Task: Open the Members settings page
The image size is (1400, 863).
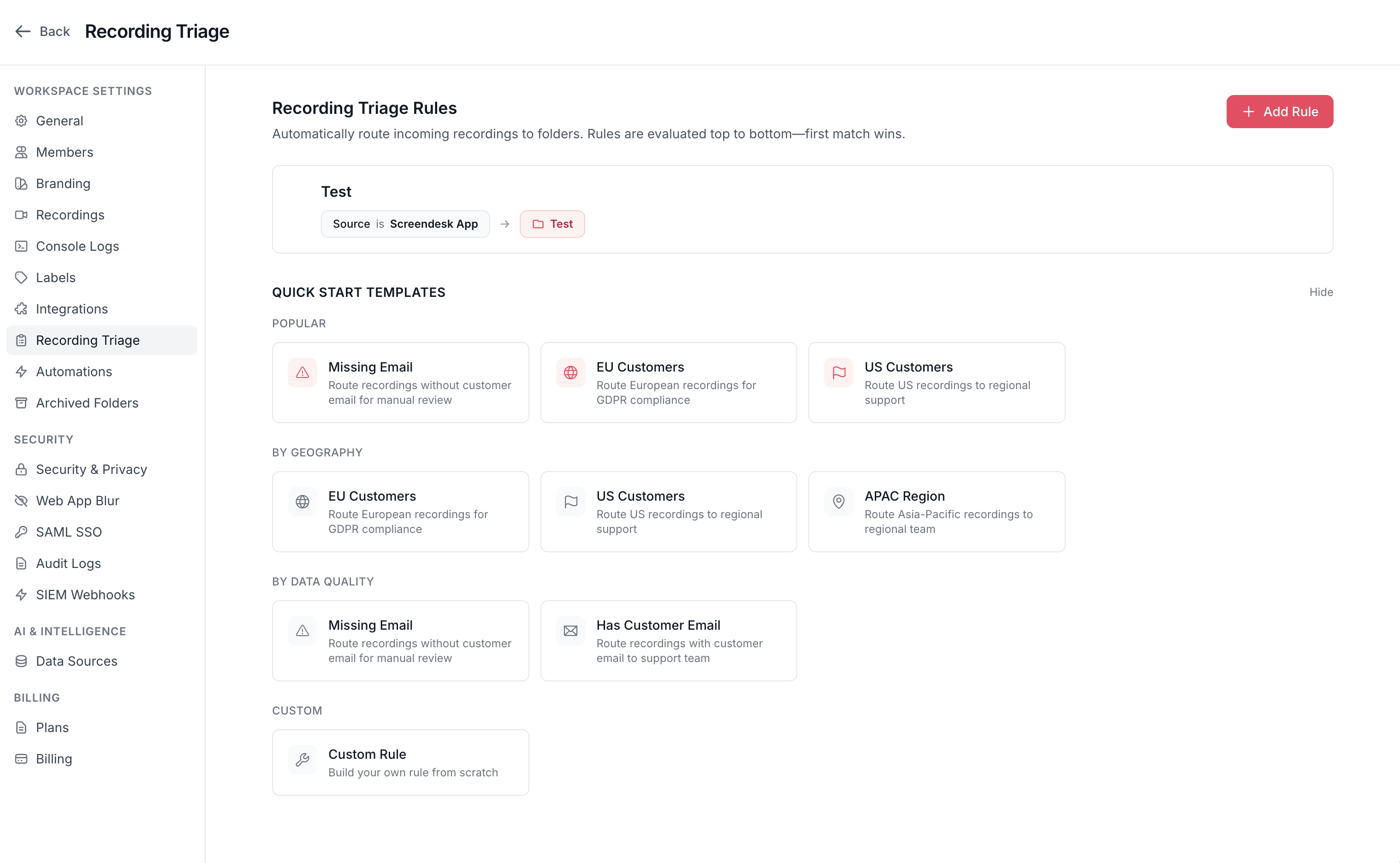Action: coord(65,153)
